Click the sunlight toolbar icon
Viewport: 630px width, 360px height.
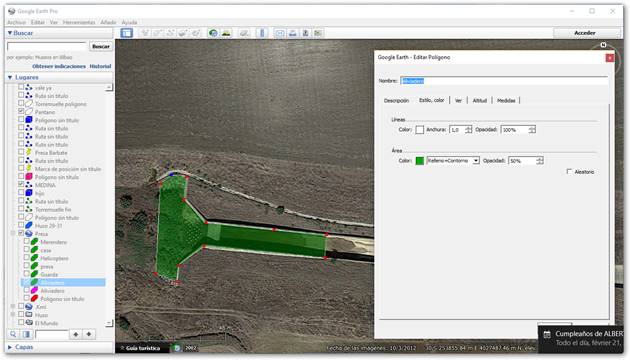point(226,33)
